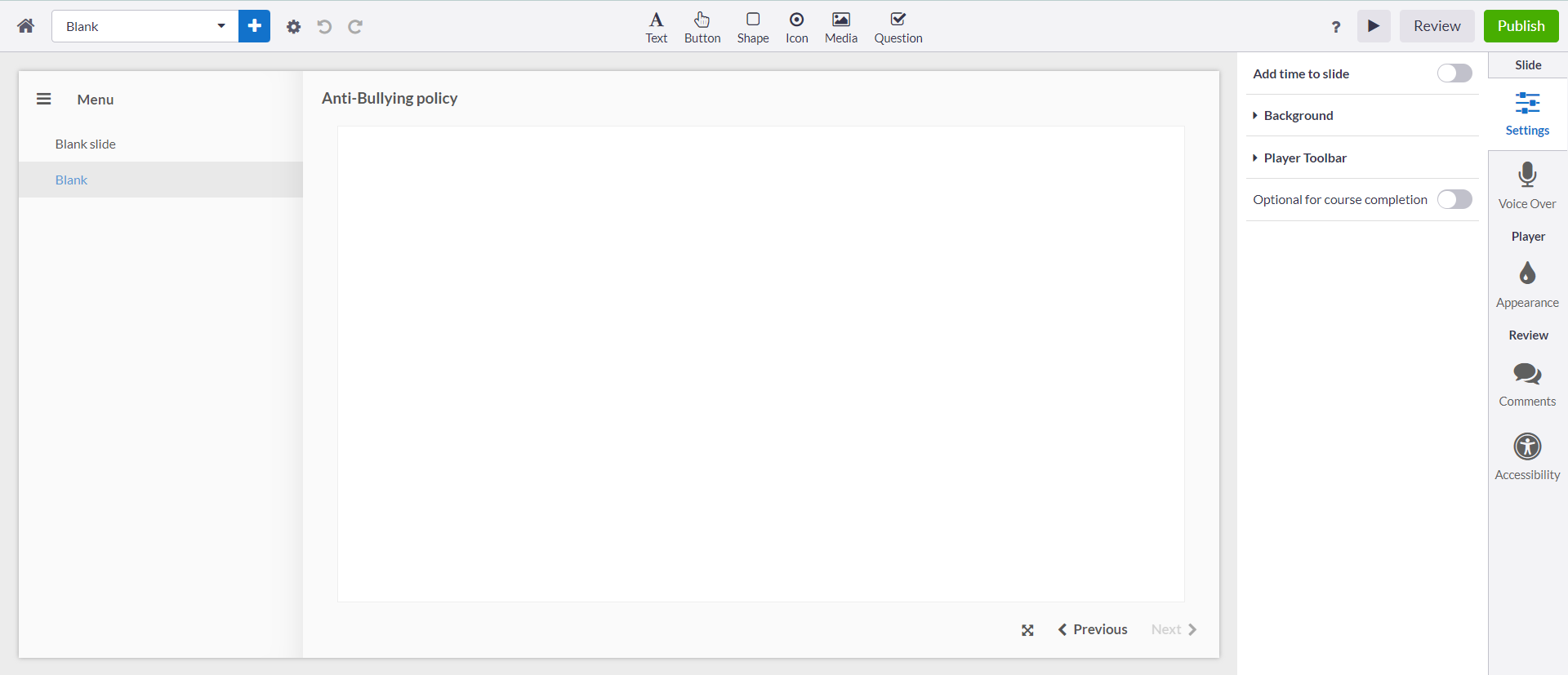Insert Media onto the slide

pyautogui.click(x=841, y=28)
